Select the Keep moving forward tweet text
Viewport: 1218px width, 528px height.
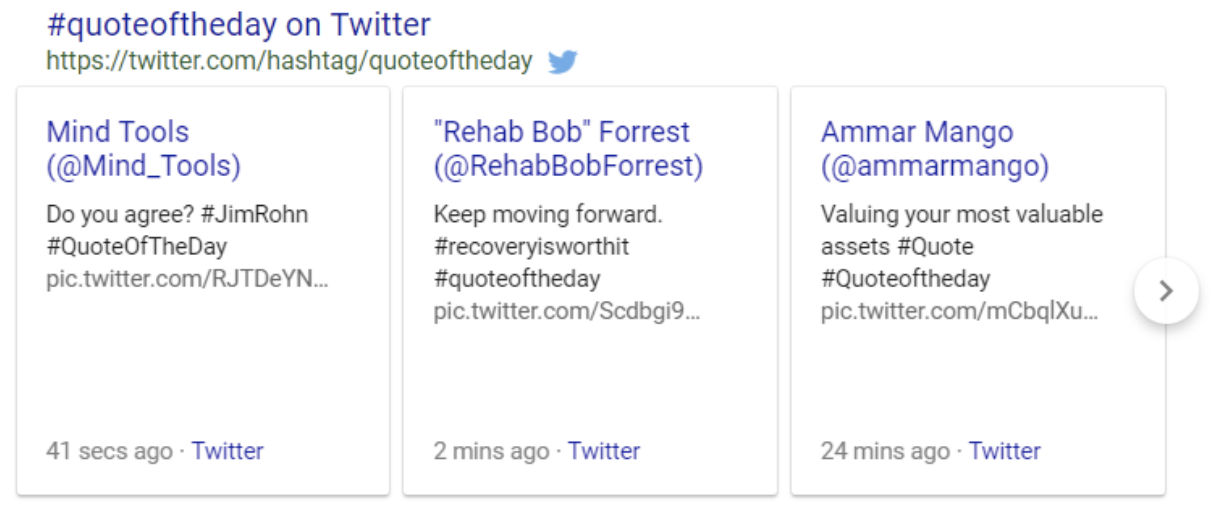pos(548,246)
